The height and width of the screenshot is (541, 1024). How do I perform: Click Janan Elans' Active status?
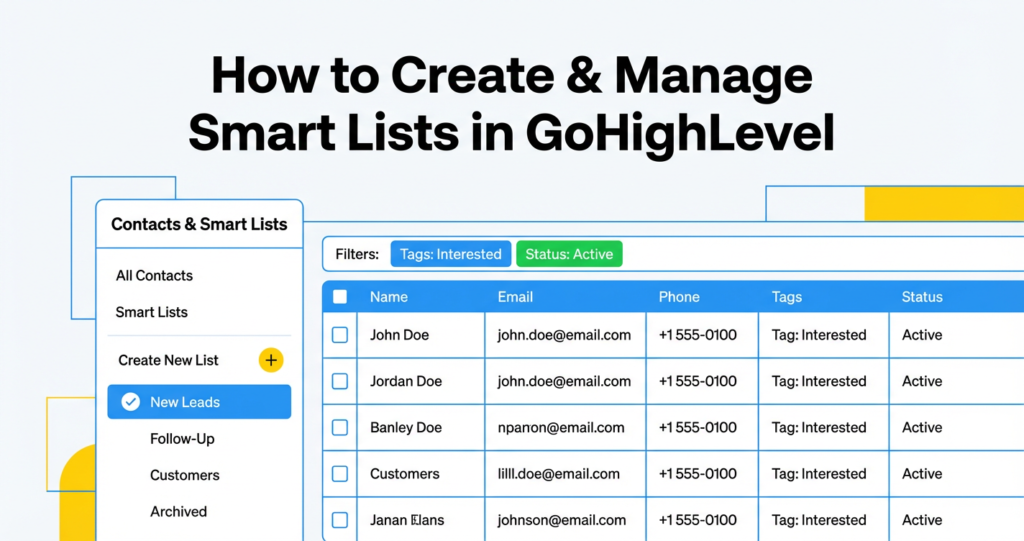pyautogui.click(x=922, y=520)
